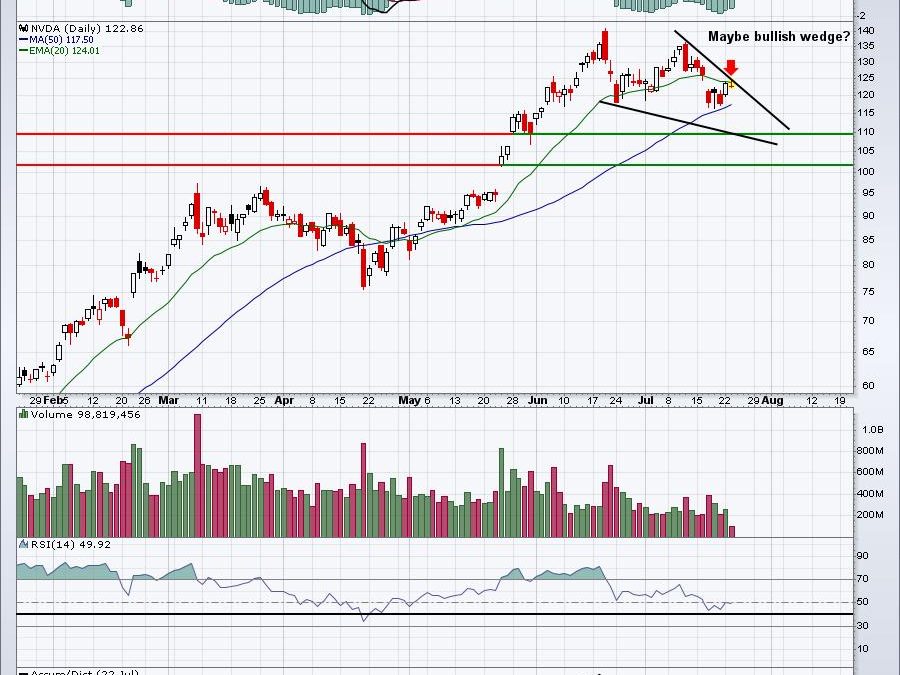Click the 80 price axis label

pyautogui.click(x=868, y=265)
